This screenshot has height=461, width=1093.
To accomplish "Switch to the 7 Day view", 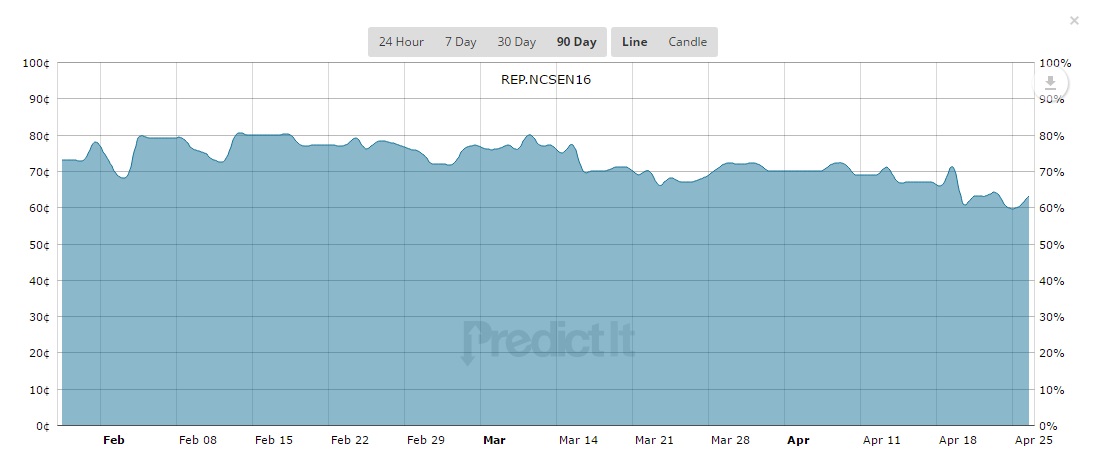I will click(x=461, y=42).
